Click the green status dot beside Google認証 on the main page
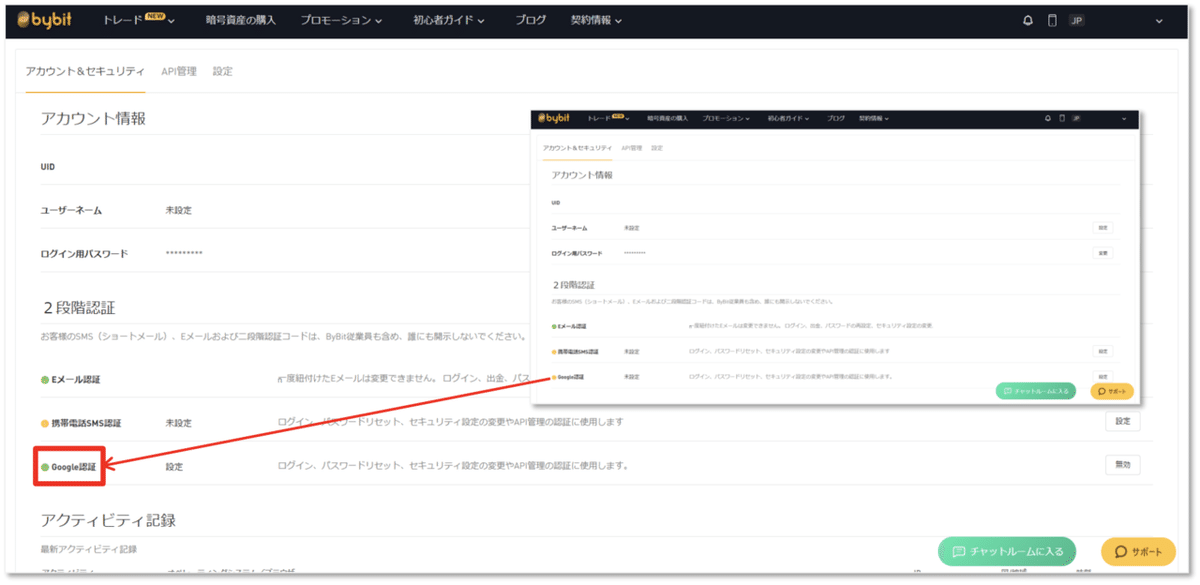 click(x=44, y=466)
